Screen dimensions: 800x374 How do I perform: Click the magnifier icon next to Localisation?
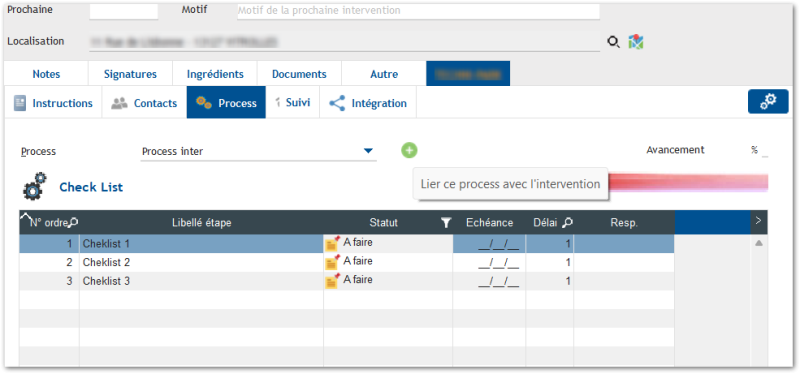coord(613,42)
